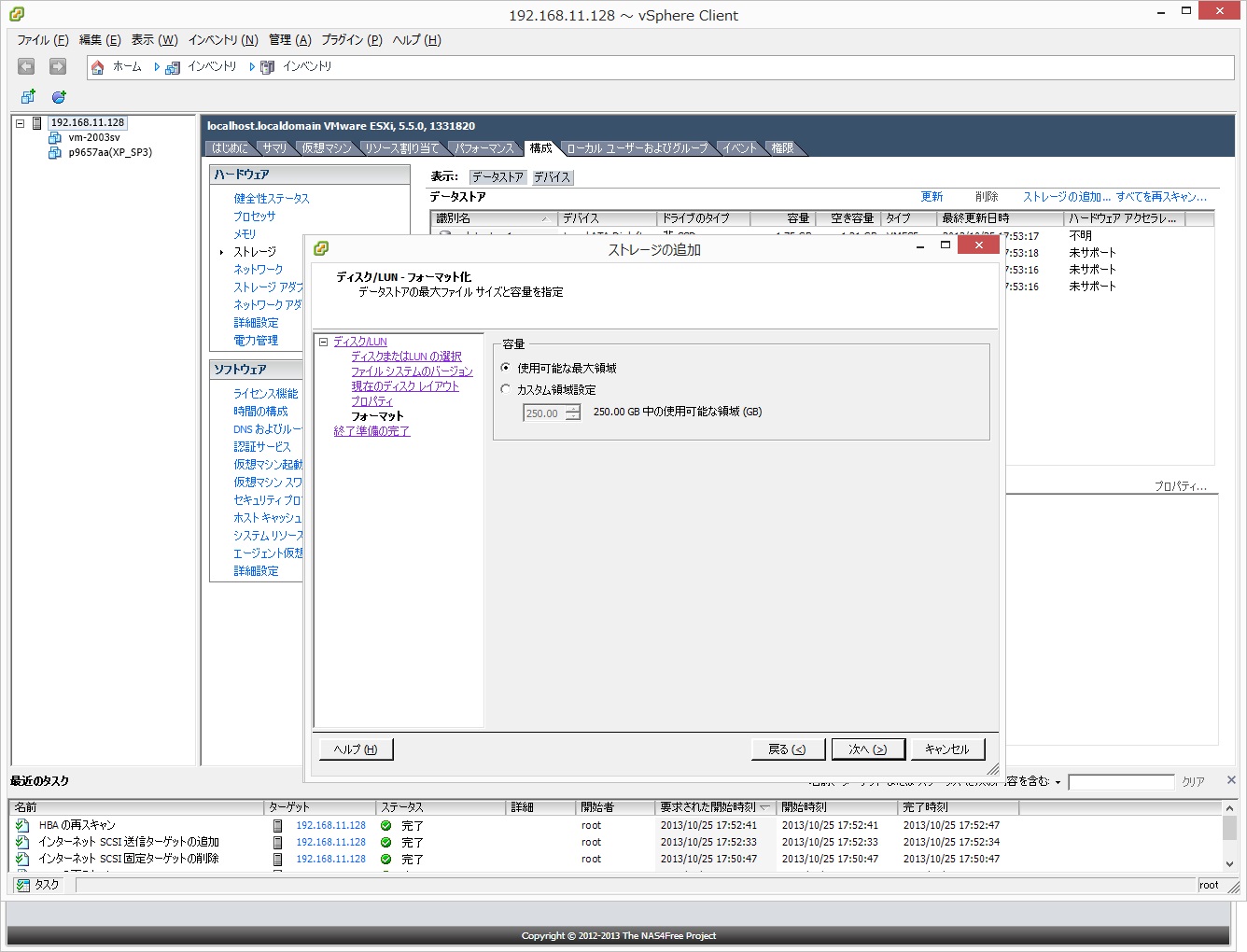Click the green completed check in HBA の再スキャン row

tap(386, 825)
